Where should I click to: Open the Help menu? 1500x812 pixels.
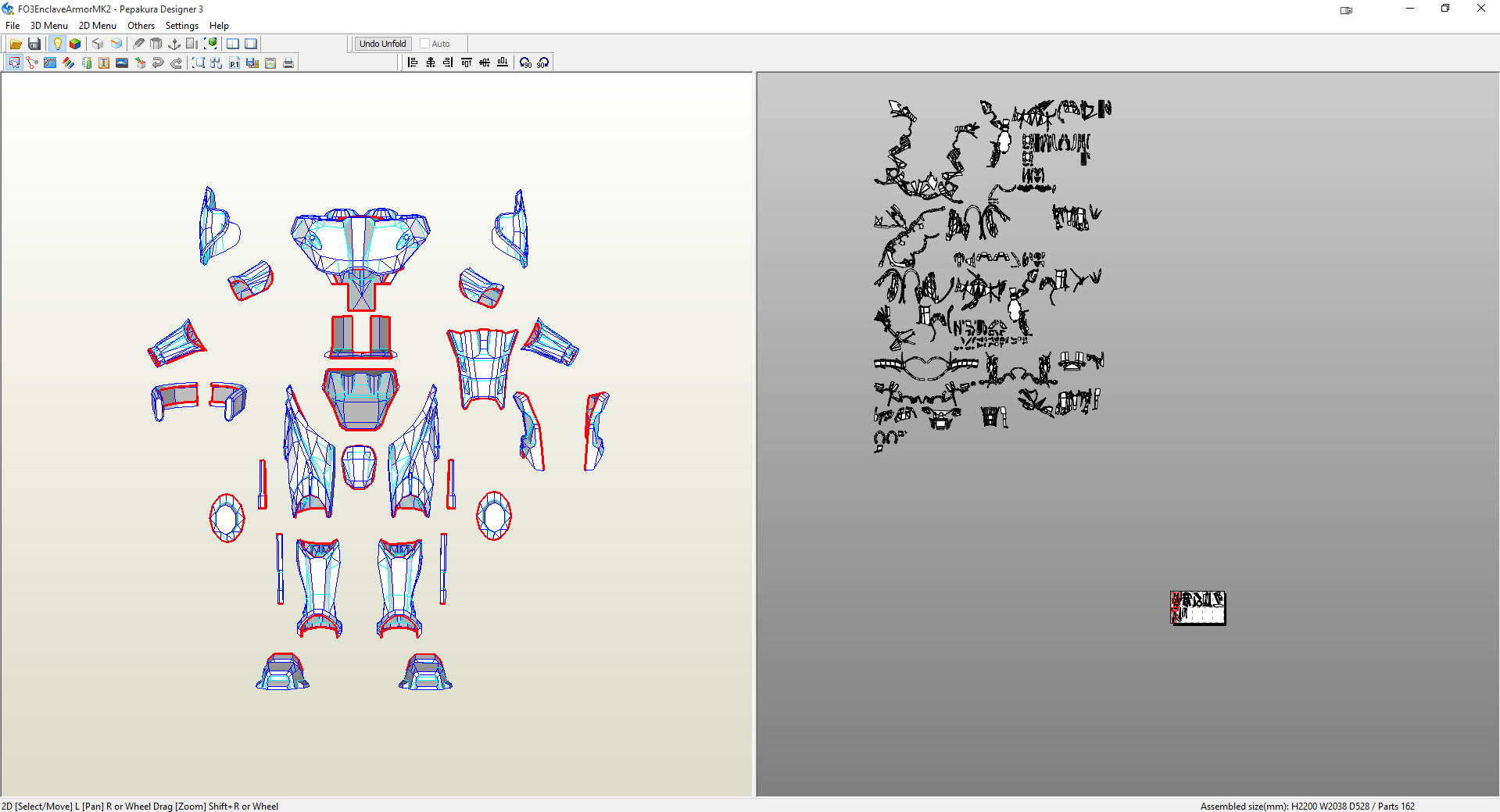[219, 26]
